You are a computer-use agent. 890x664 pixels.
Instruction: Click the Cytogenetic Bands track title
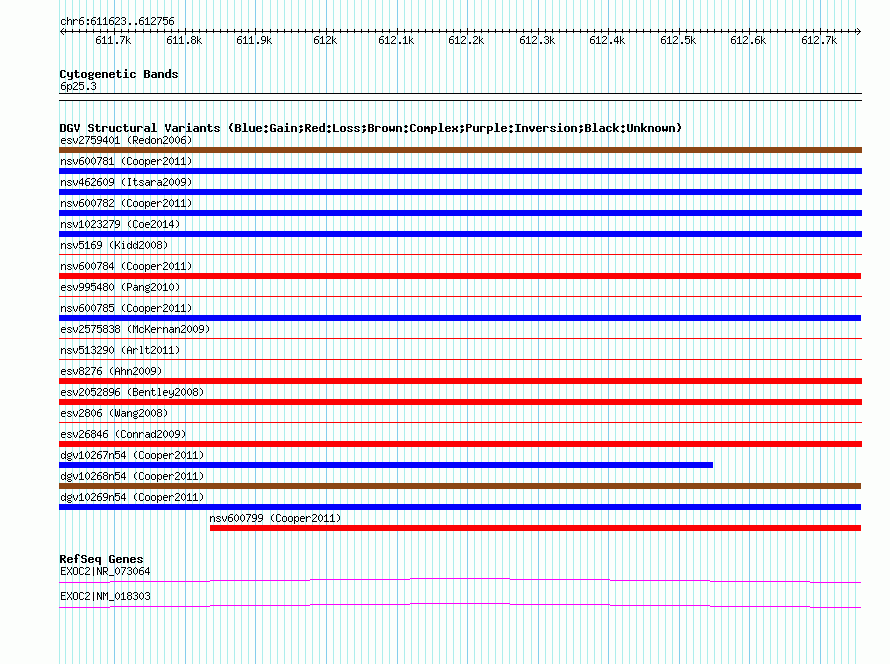(x=119, y=74)
